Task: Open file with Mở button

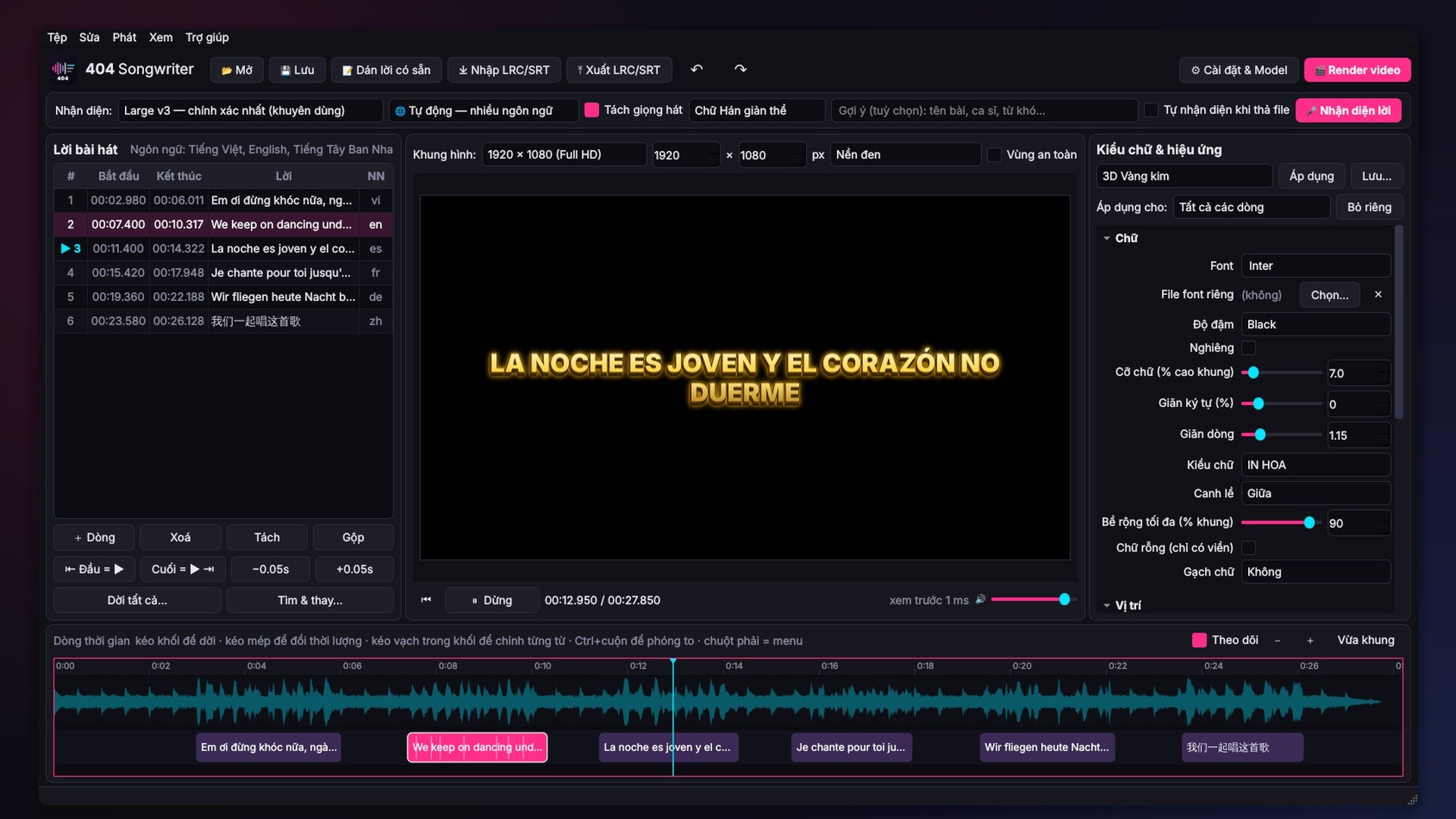Action: (237, 70)
